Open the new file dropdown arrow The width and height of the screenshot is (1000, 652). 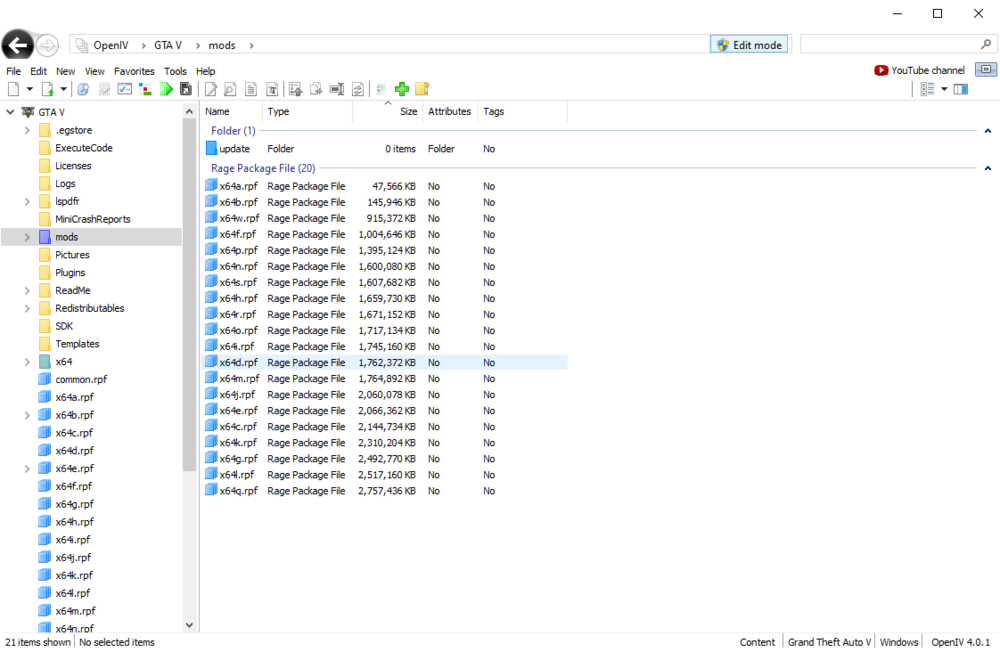pos(29,89)
